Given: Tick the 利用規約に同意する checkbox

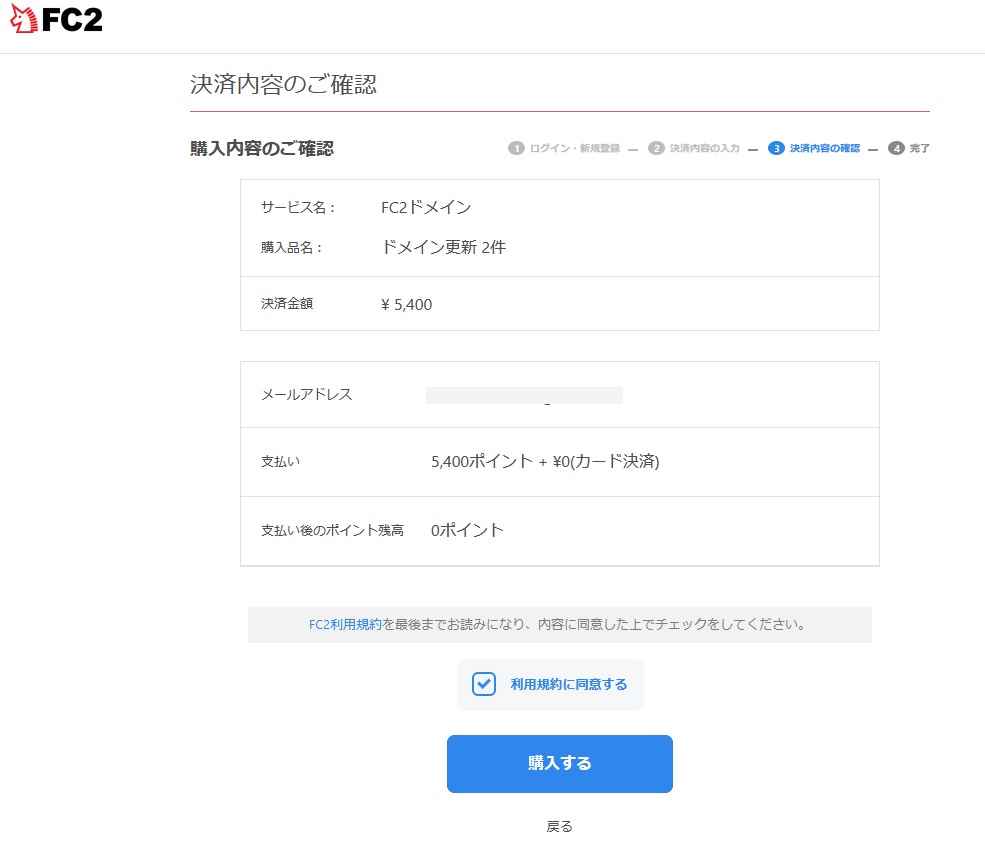Looking at the screenshot, I should (484, 684).
